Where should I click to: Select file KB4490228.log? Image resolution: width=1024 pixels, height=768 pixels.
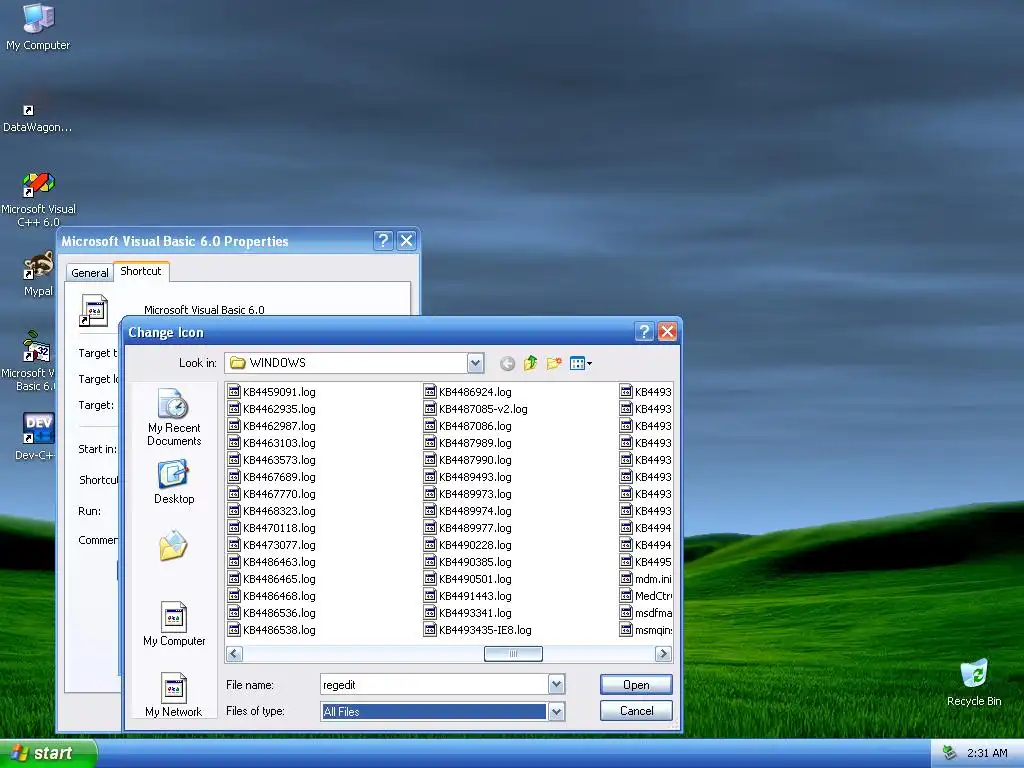(x=468, y=545)
